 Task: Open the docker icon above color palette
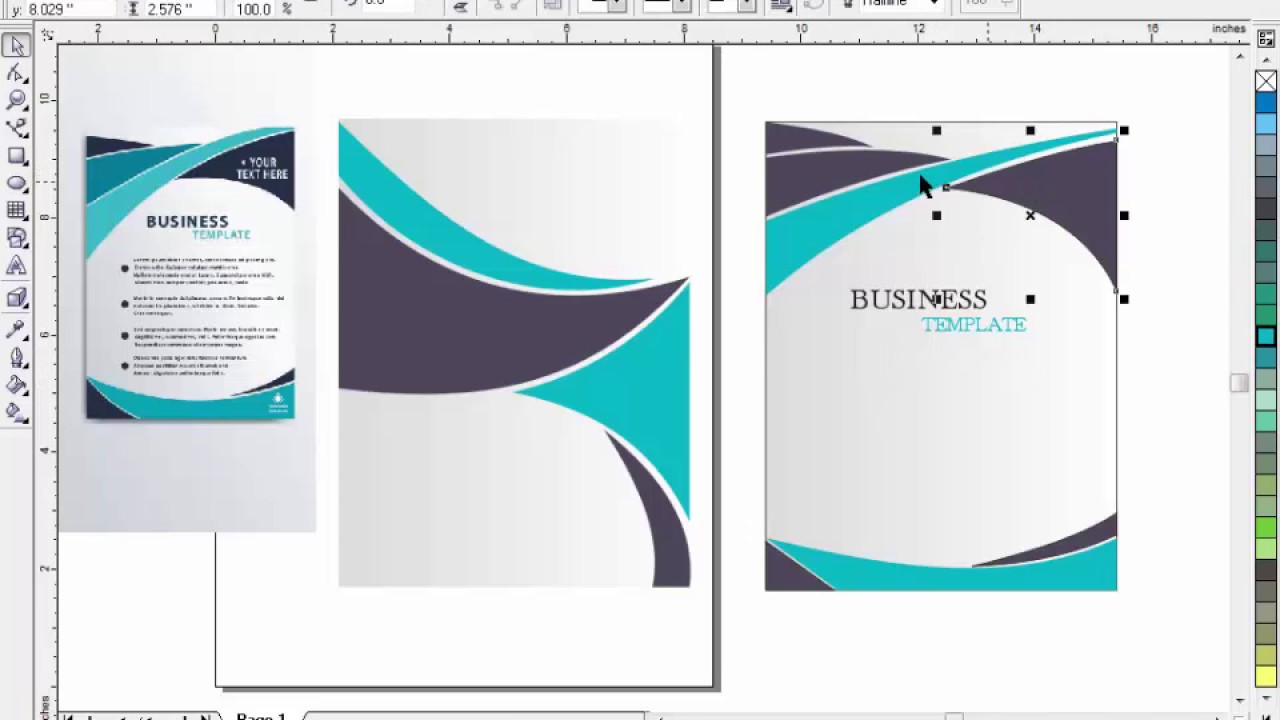[1266, 41]
